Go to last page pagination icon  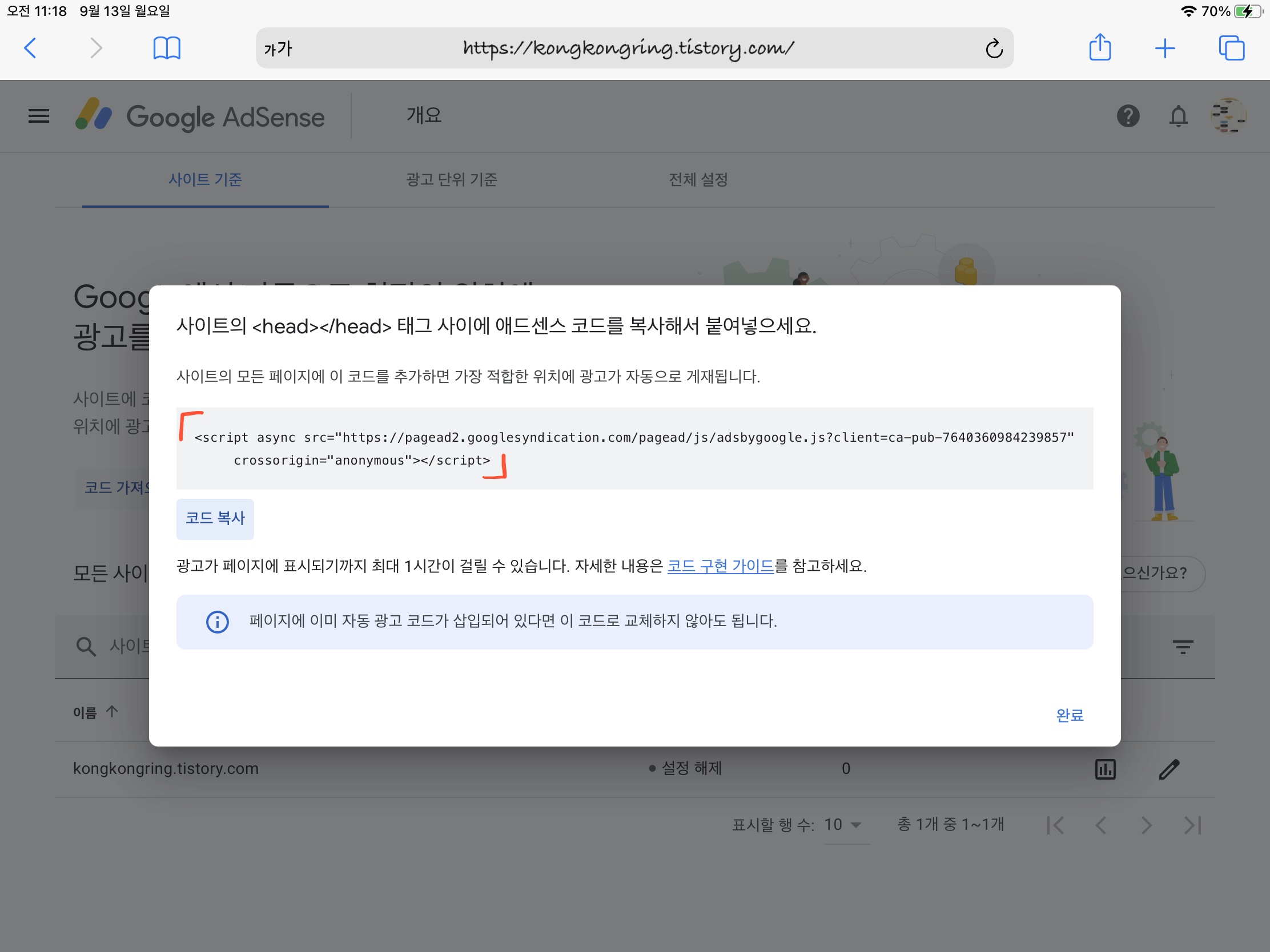1192,825
